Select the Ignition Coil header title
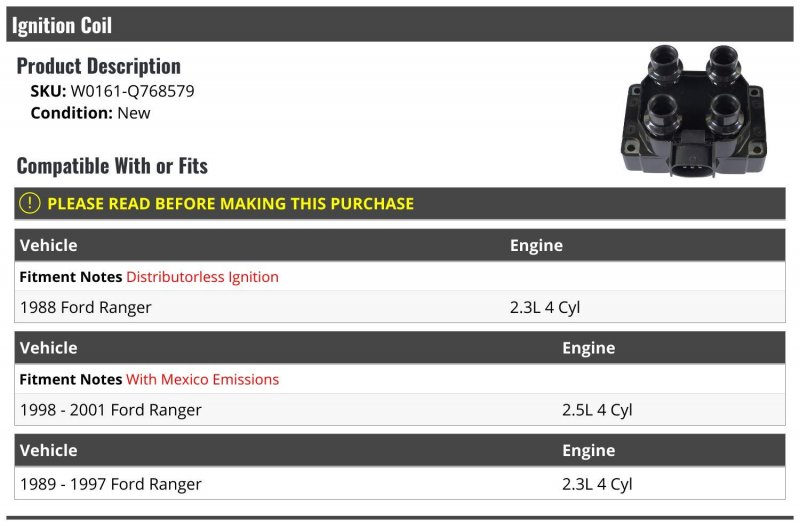The width and height of the screenshot is (800, 526). (x=62, y=25)
